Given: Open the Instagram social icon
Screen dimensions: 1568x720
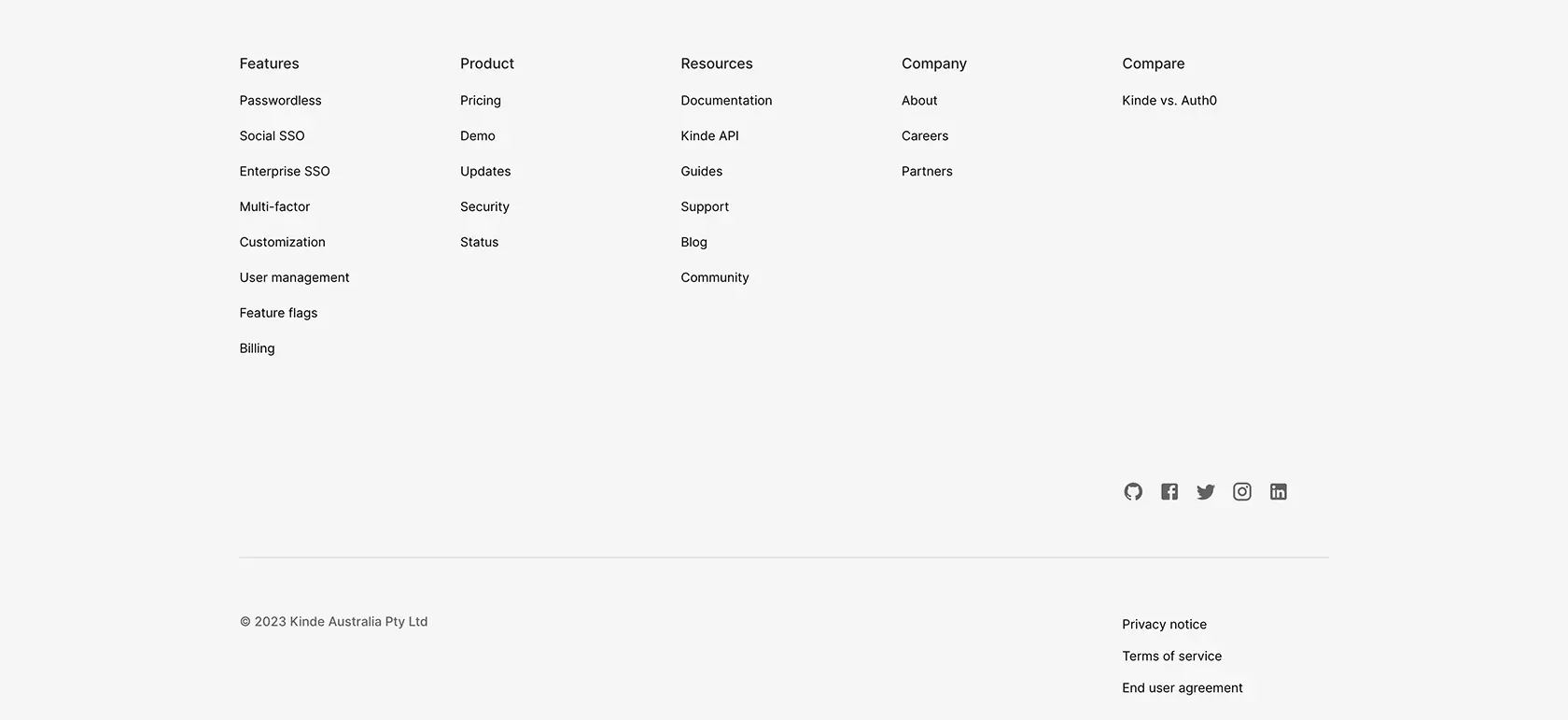Looking at the screenshot, I should click(x=1242, y=491).
